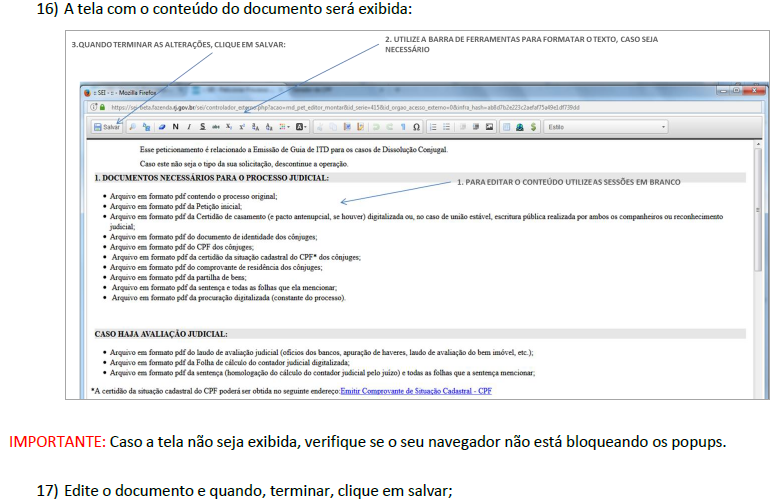Insert a numbered list
Screen dimensions: 781x499
tap(433, 127)
